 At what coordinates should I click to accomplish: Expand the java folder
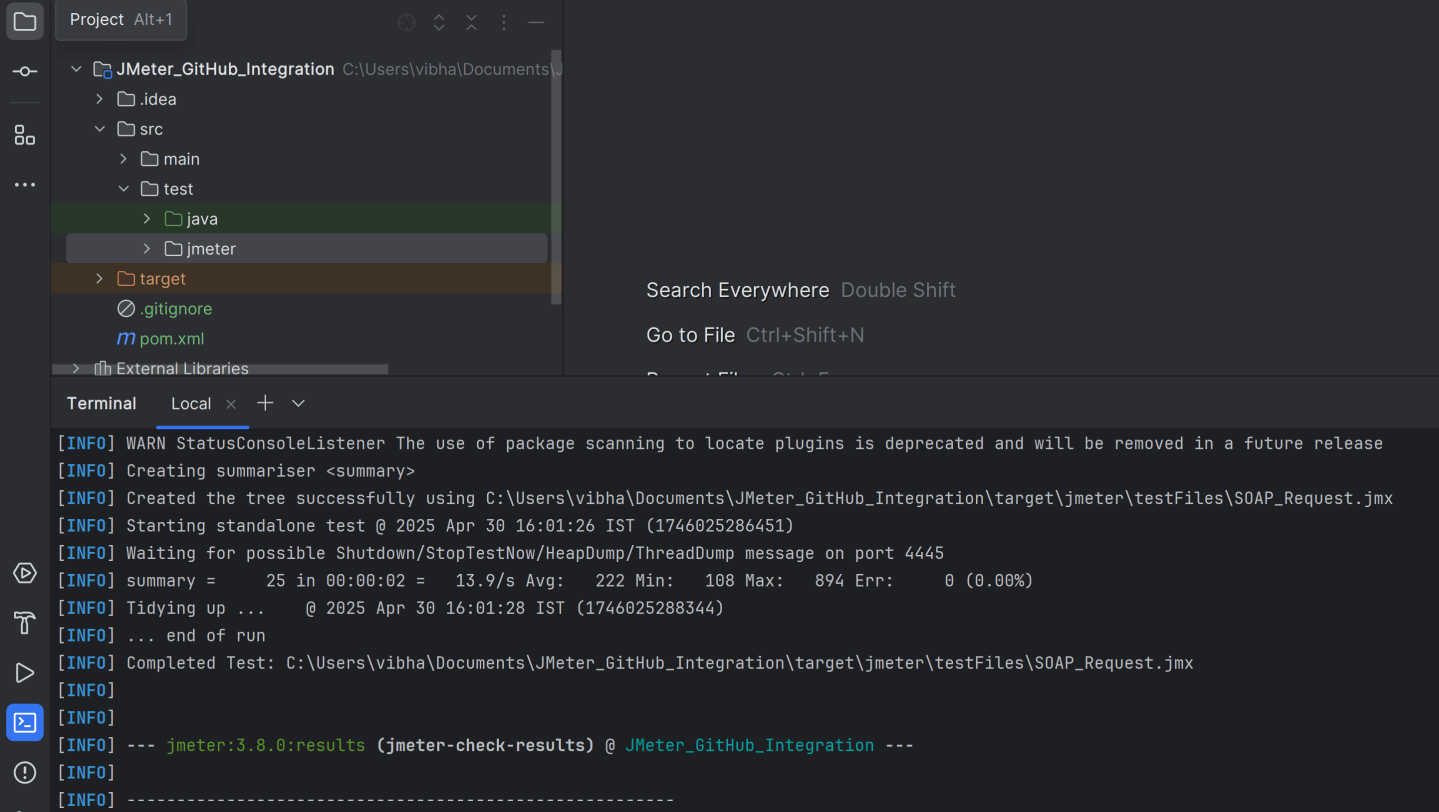point(147,219)
